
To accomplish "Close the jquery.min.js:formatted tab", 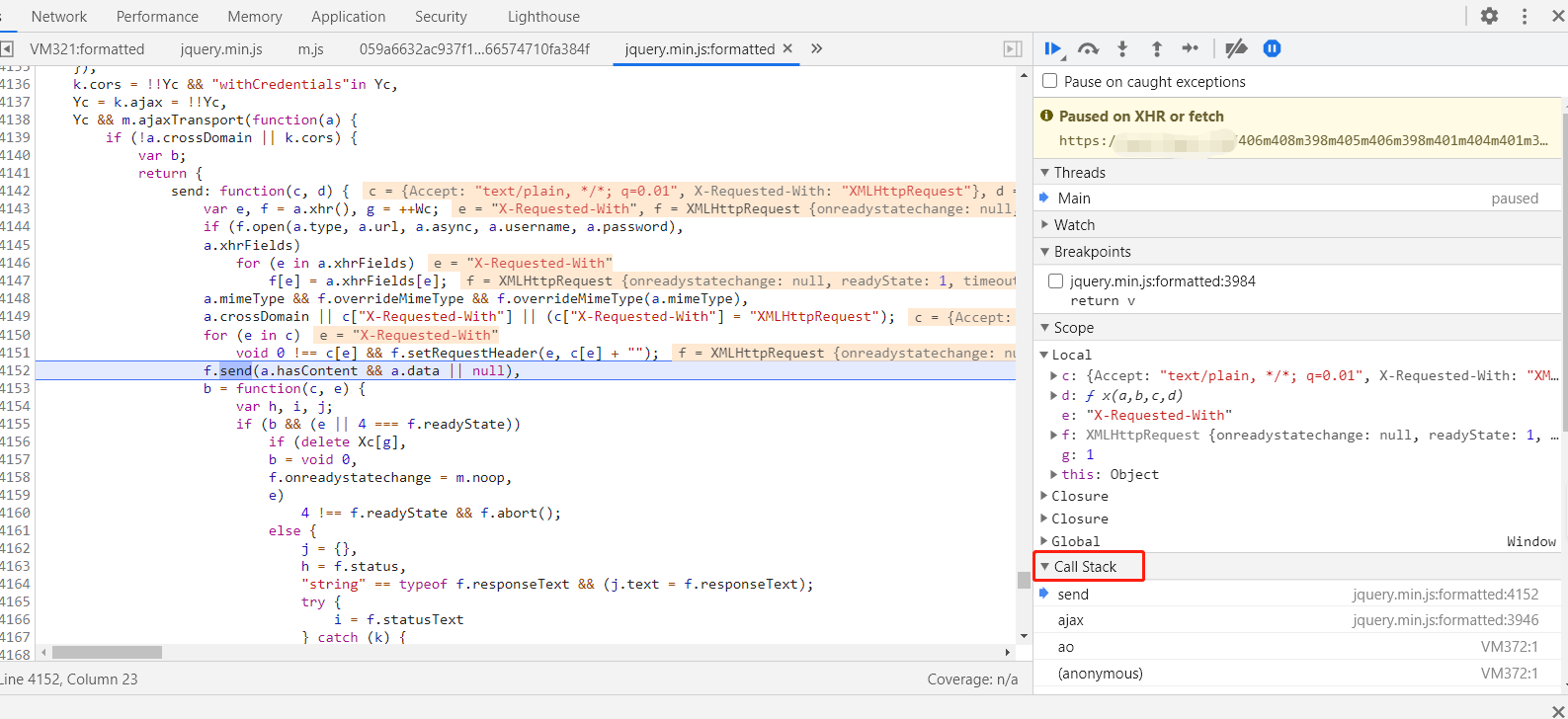I will [x=787, y=48].
